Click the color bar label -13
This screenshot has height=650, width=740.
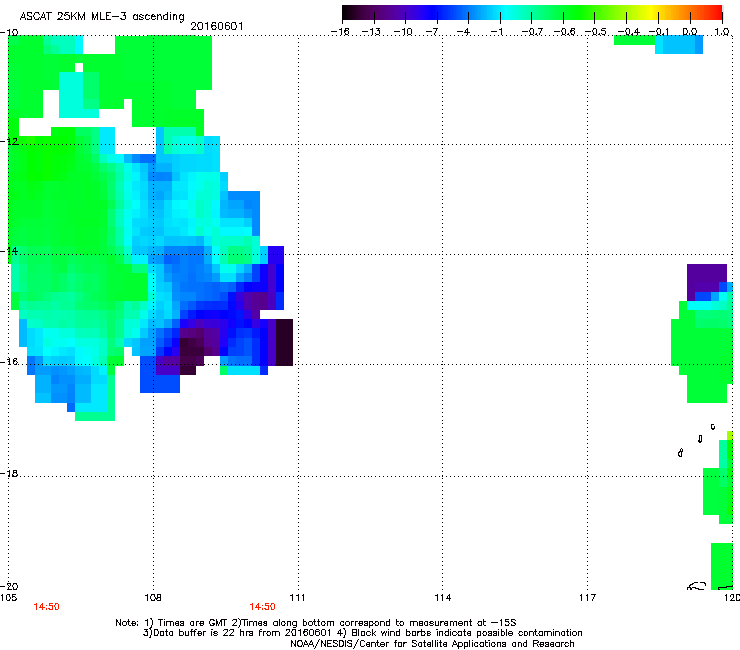[x=371, y=32]
